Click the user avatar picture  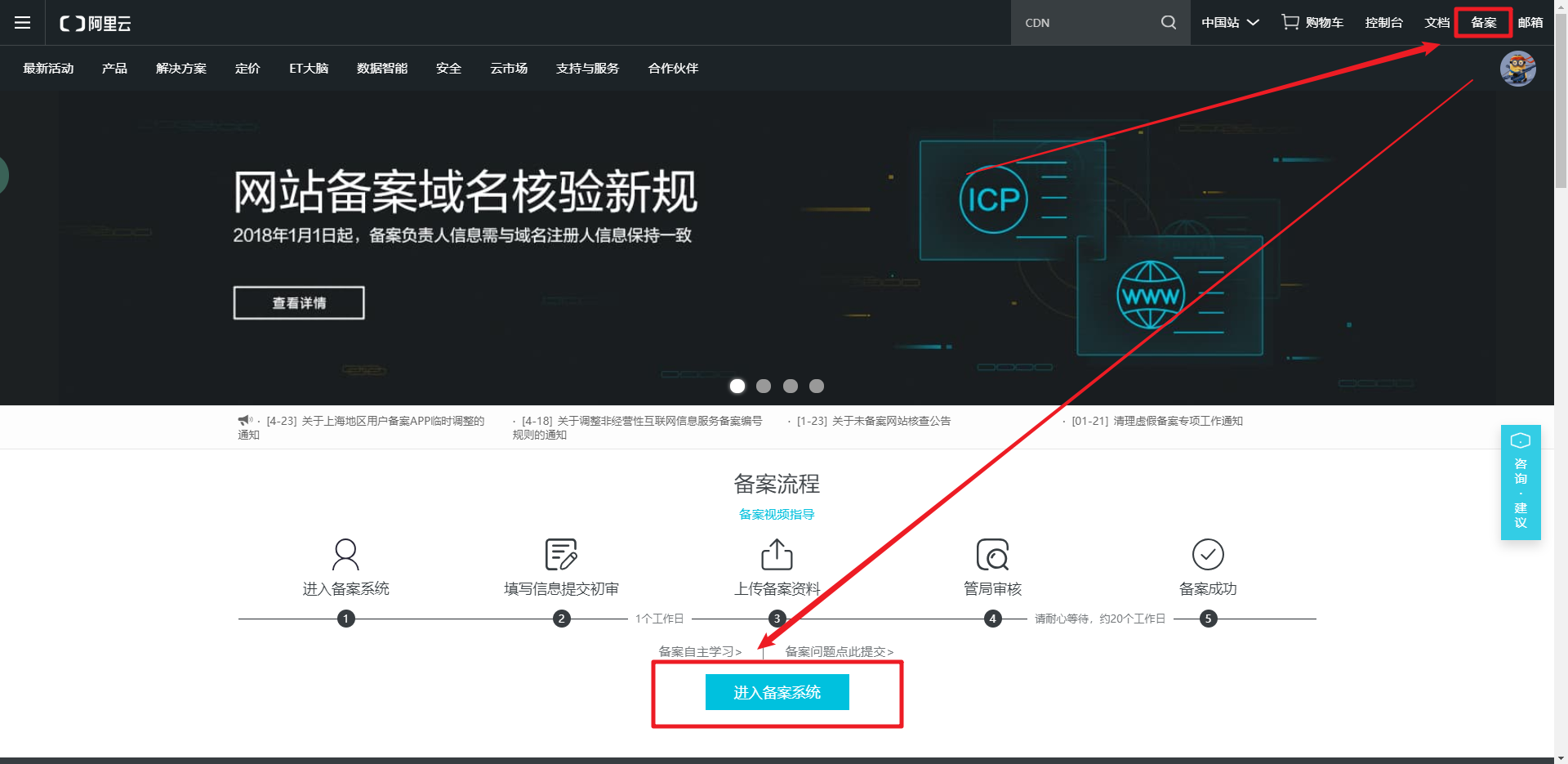(1519, 69)
